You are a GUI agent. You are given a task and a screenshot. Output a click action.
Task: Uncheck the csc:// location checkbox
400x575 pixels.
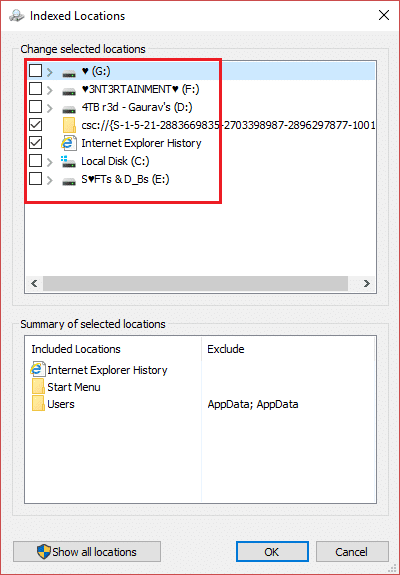(36, 125)
